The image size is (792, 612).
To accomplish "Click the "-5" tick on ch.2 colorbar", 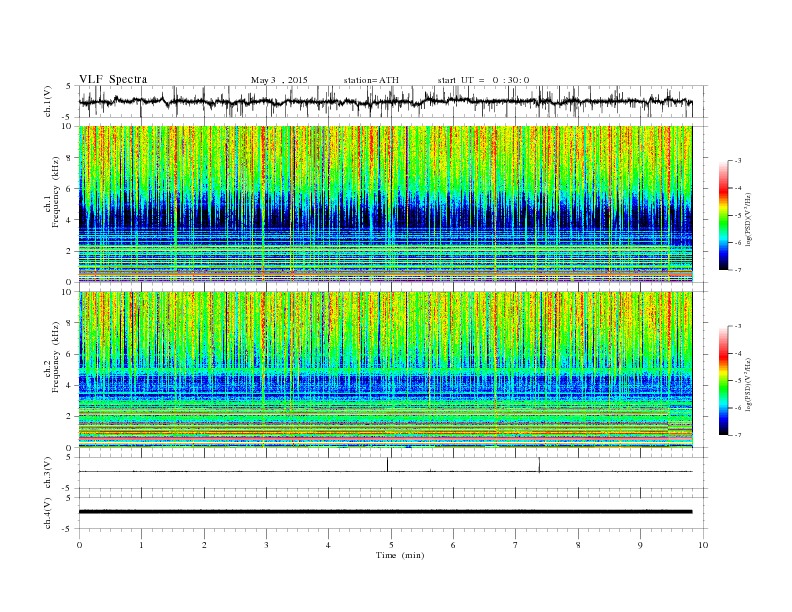I will click(x=737, y=381).
